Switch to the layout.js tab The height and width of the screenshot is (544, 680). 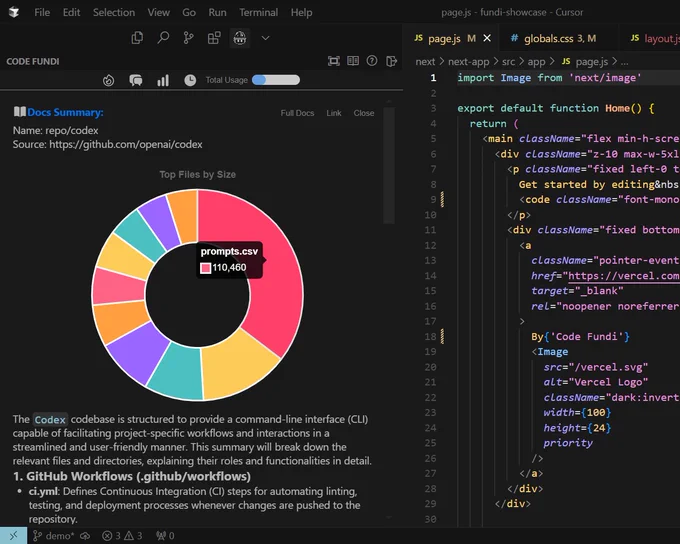coord(655,39)
